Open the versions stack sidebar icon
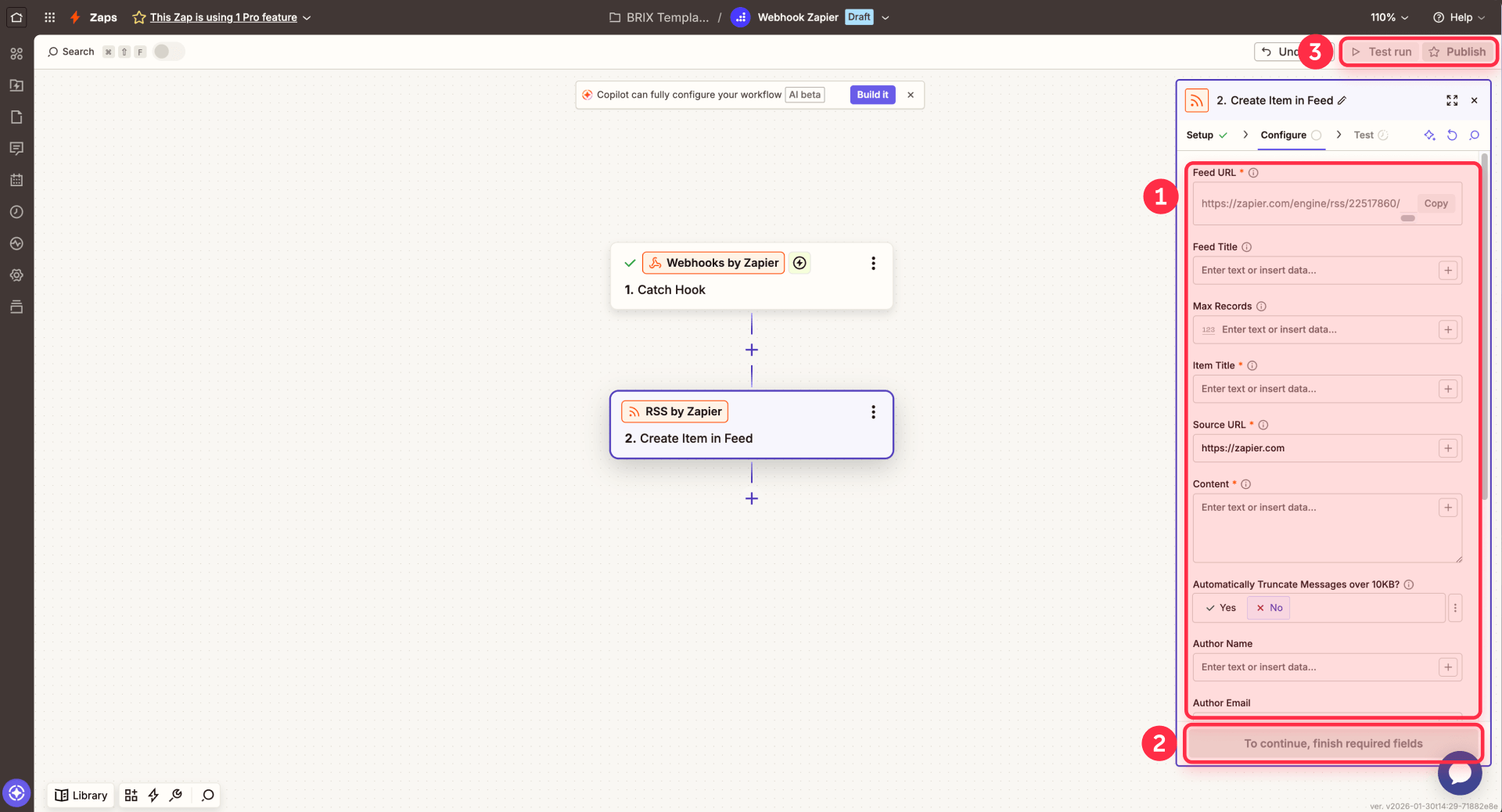Screen dimensions: 1502x812 coord(16,307)
